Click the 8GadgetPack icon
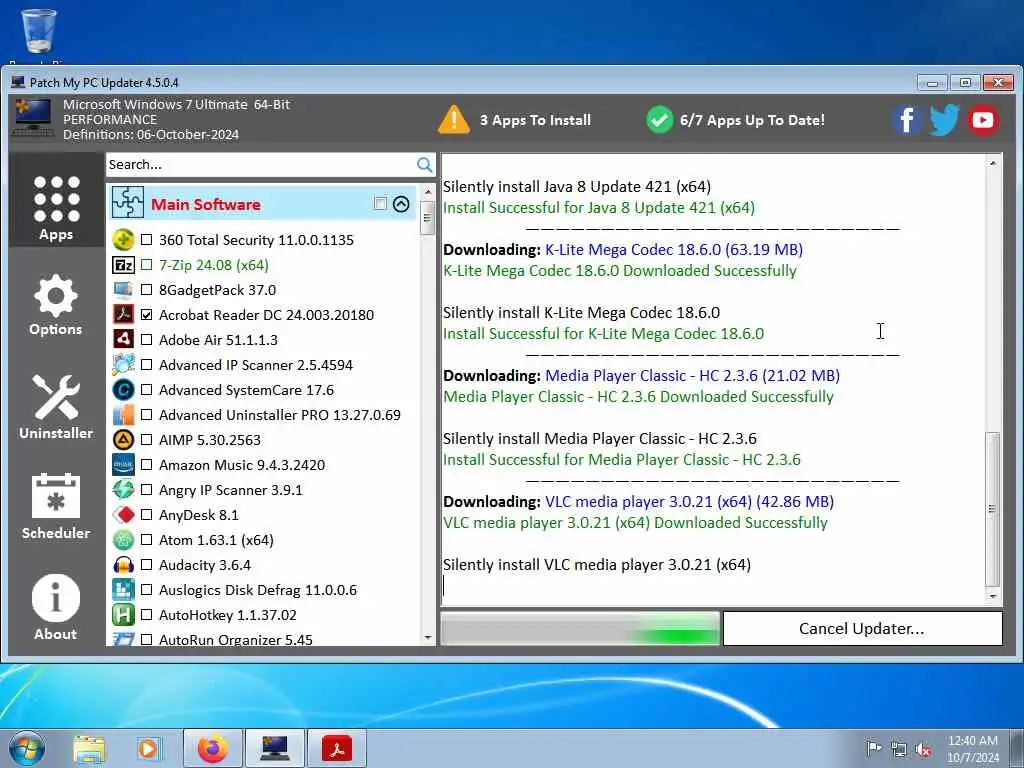This screenshot has height=768, width=1024. (x=123, y=289)
